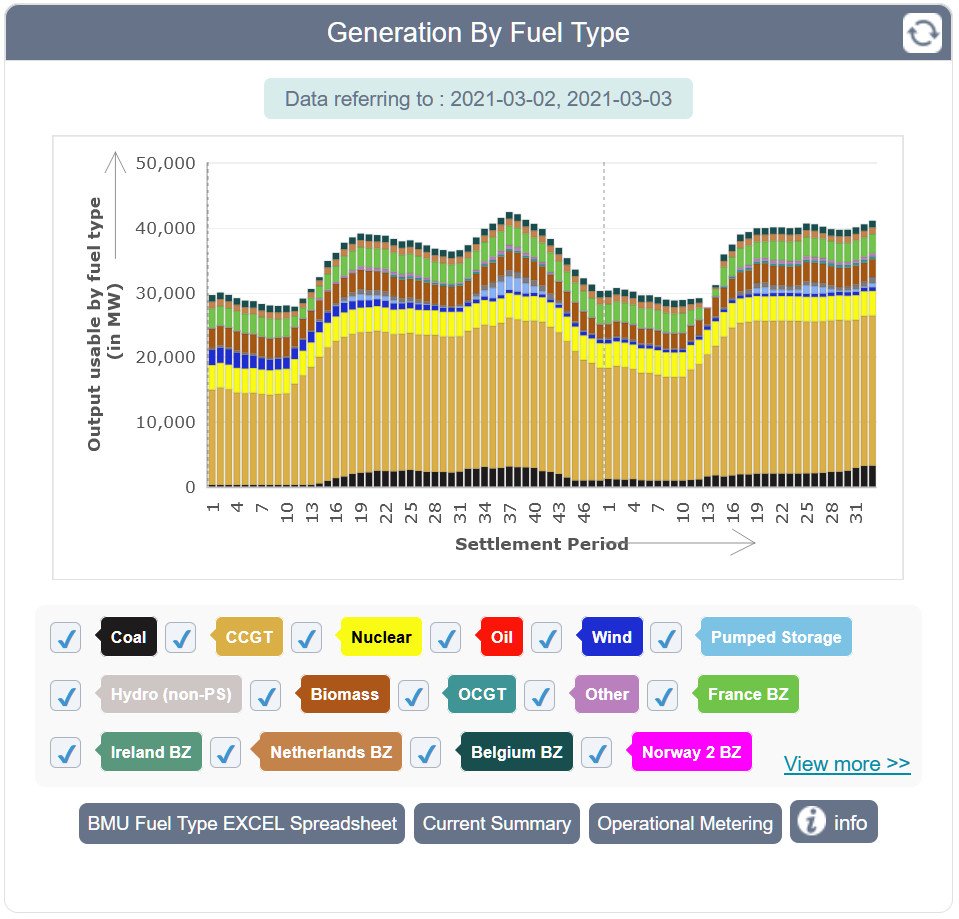
Task: Toggle the Belgium BZ checkbox
Action: click(426, 753)
